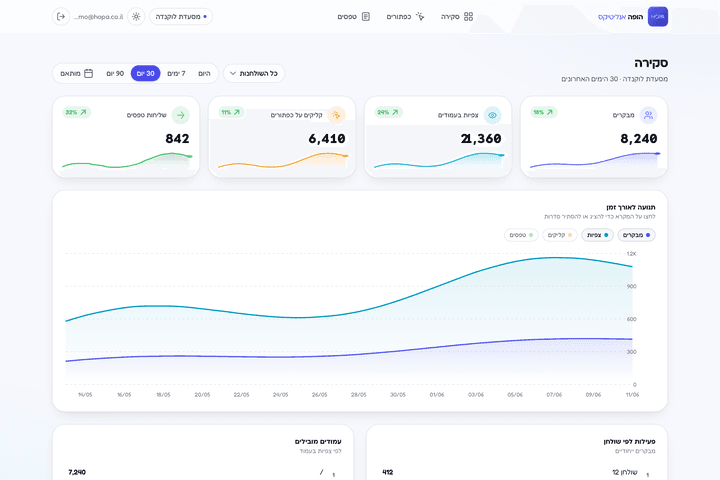
Task: Toggle the sun theme icon
Action: [136, 17]
